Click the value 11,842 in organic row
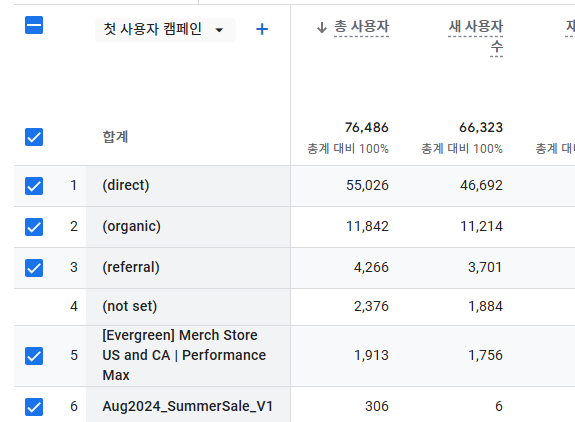 [367, 227]
